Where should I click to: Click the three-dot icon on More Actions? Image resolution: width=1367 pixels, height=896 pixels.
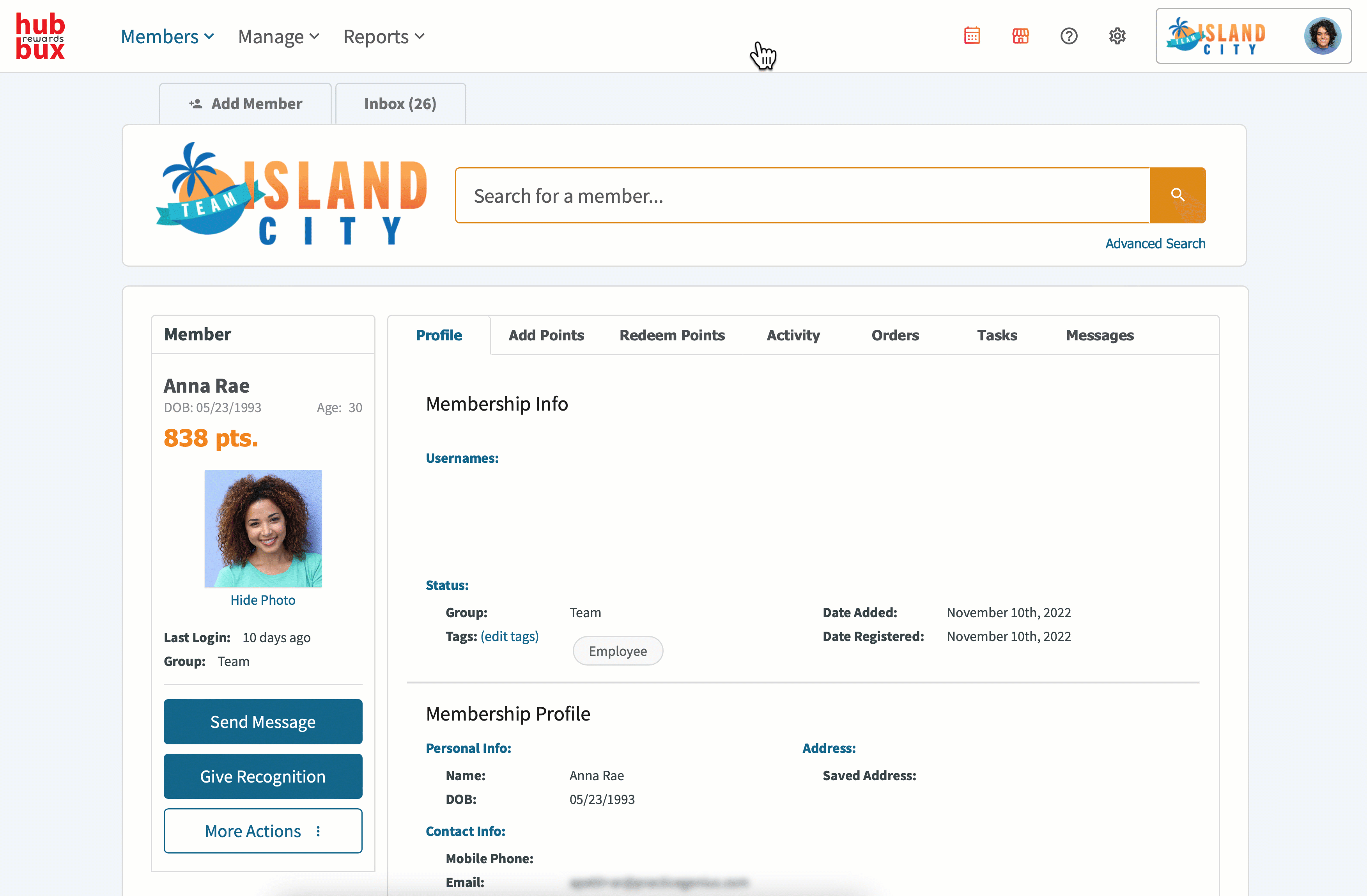pos(318,831)
